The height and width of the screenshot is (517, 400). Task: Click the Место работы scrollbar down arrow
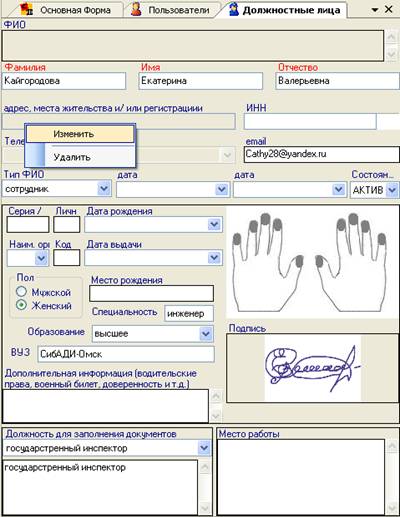click(393, 509)
